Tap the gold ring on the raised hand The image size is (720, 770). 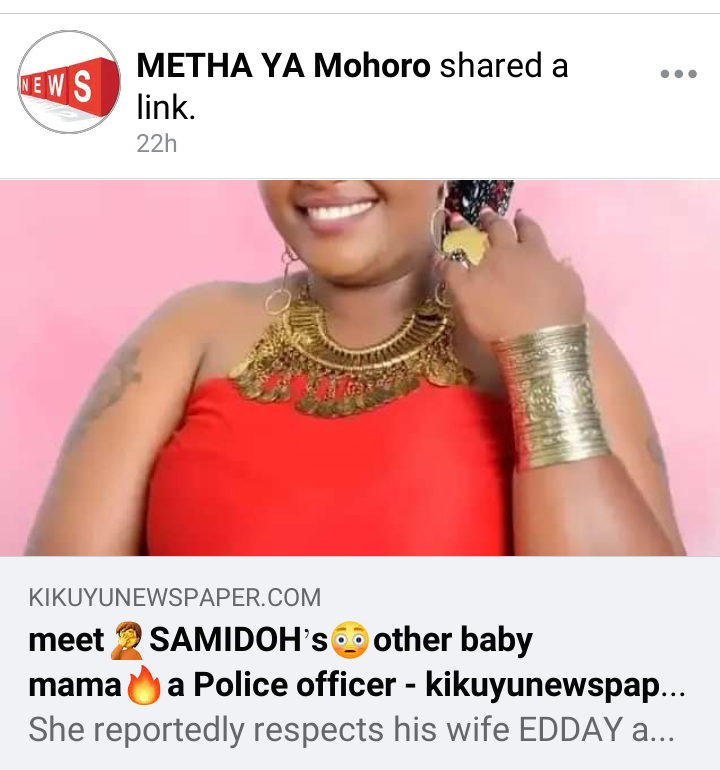[463, 244]
